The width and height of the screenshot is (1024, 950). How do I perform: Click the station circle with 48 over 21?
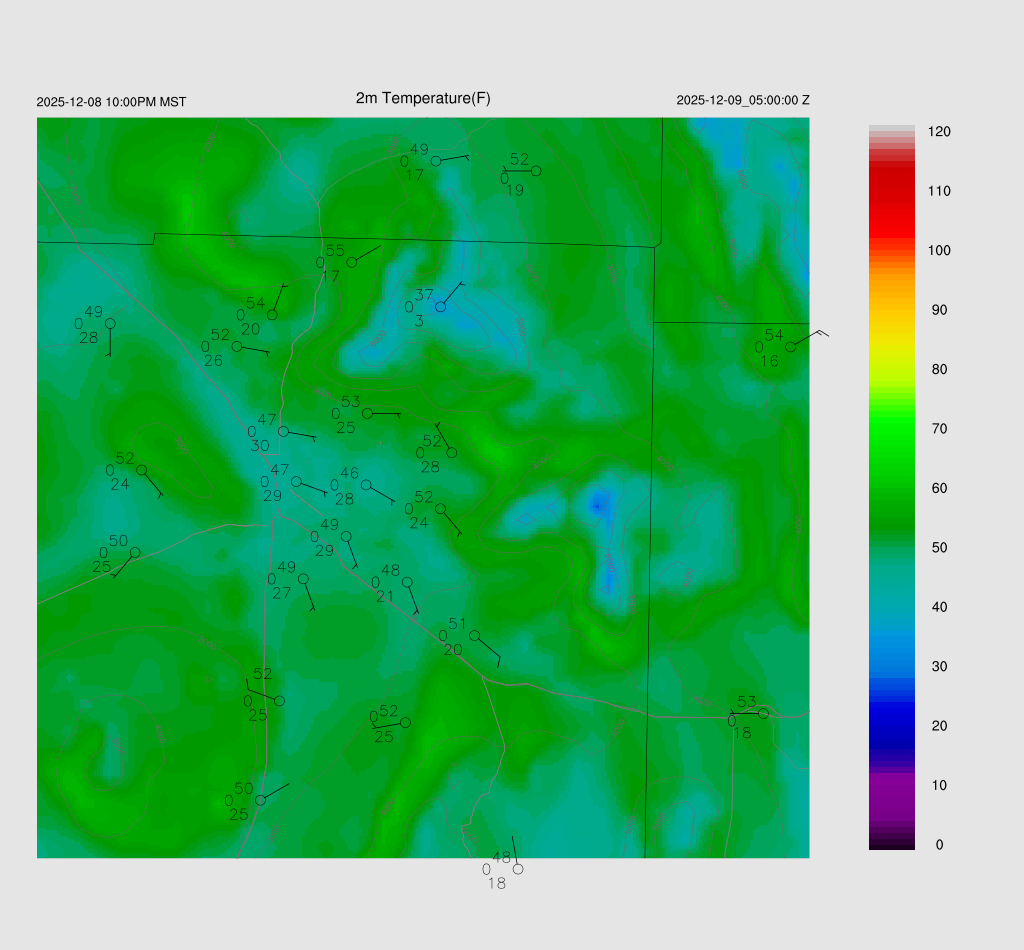[x=407, y=582]
